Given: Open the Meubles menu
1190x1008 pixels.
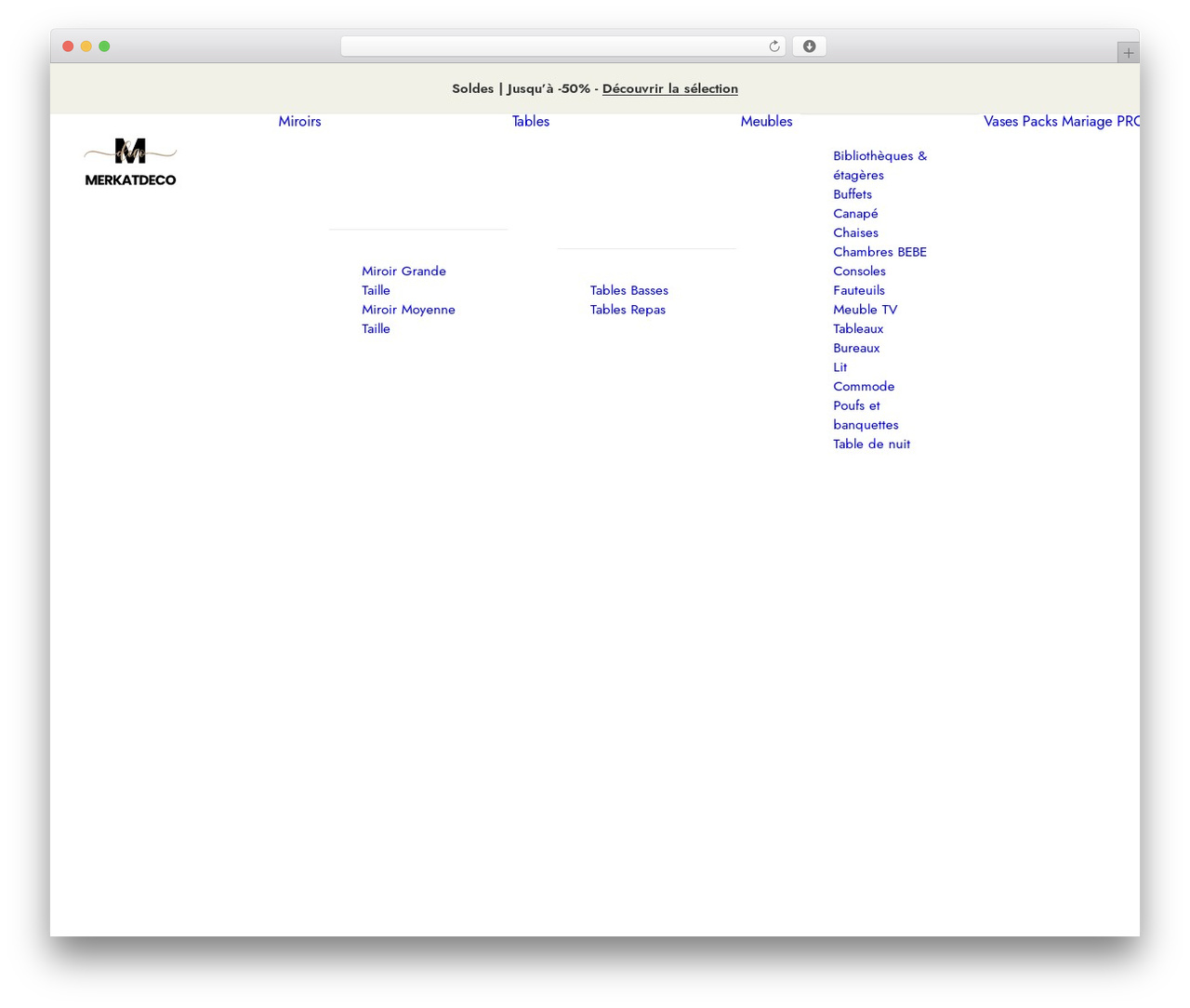Looking at the screenshot, I should click(x=766, y=121).
